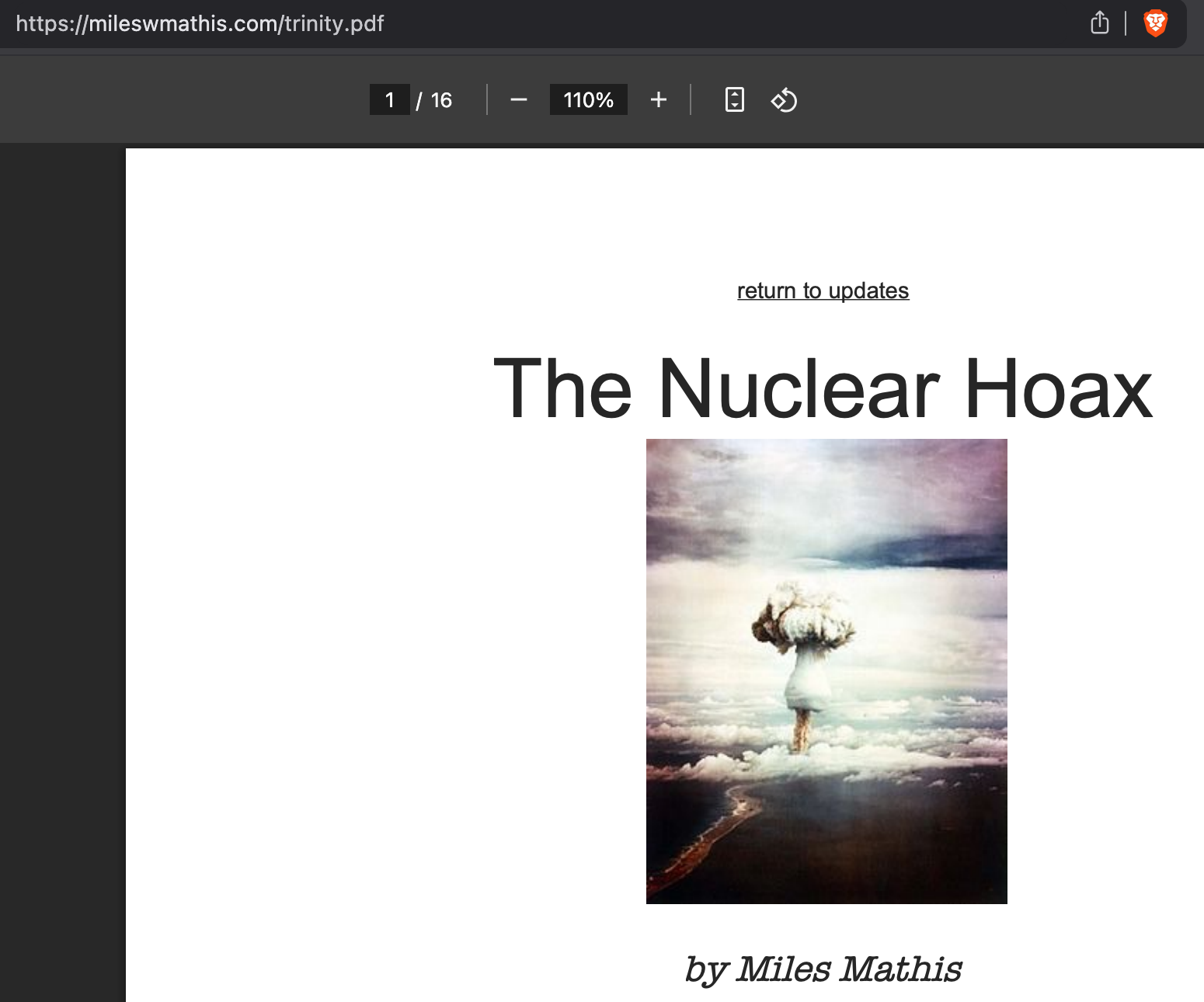Click the 'by Miles Mathis' byline
Image resolution: width=1204 pixels, height=1002 pixels.
point(823,969)
